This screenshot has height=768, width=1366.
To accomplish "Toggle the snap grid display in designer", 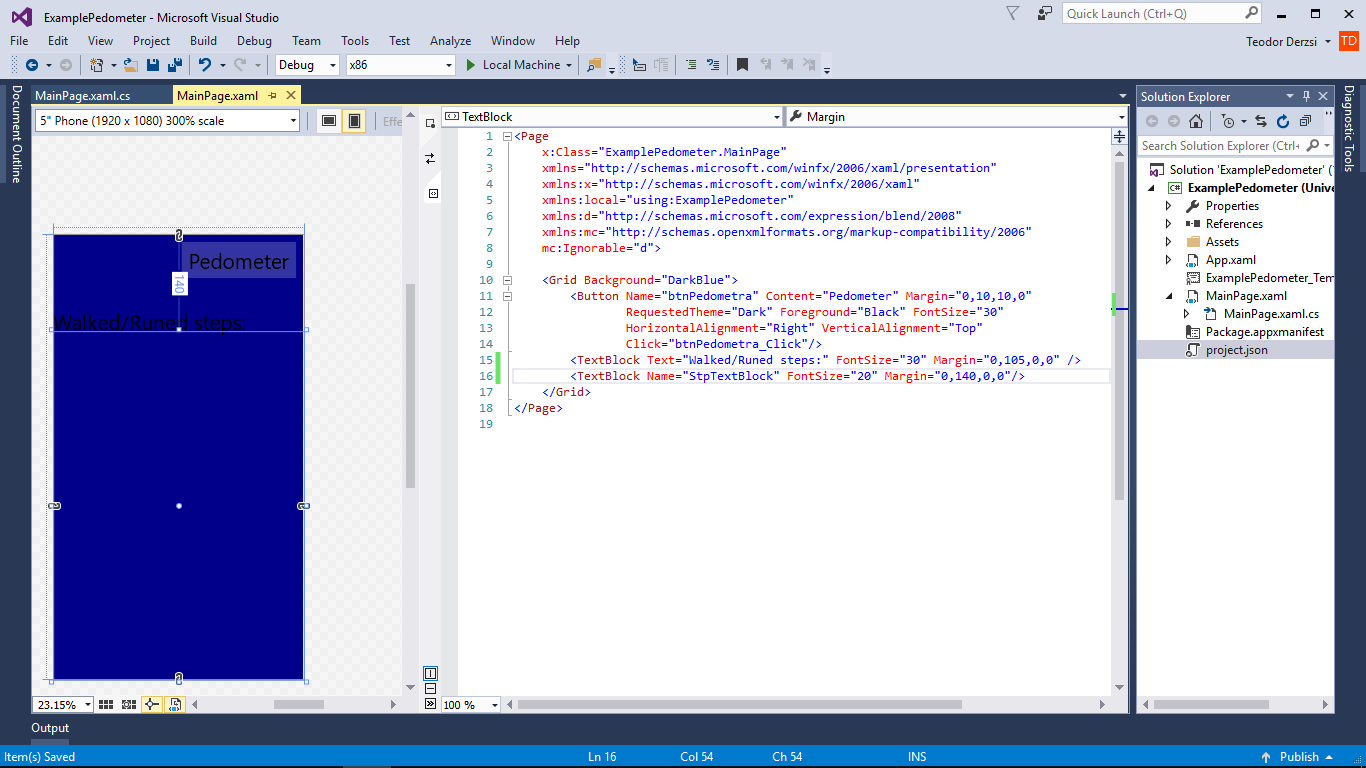I will 107,704.
